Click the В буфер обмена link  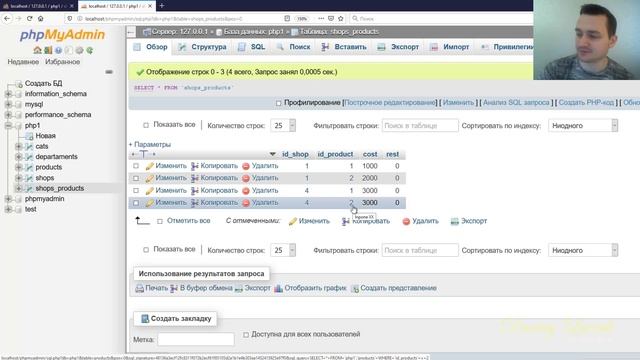click(x=206, y=288)
